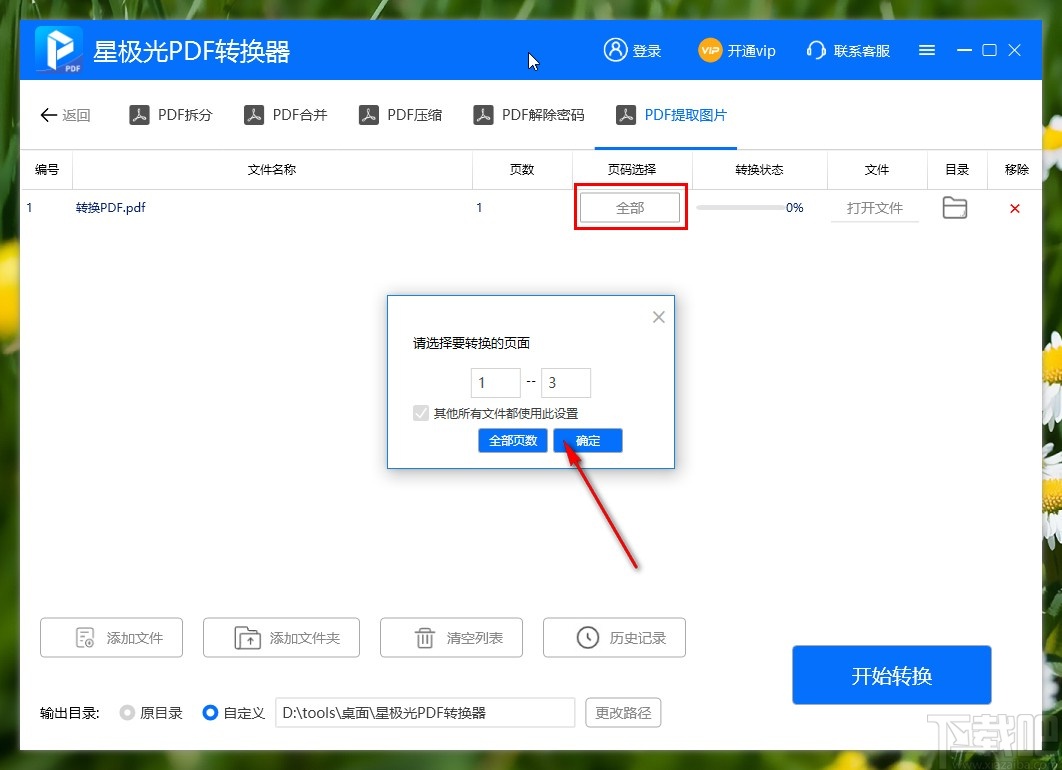Enable the 其他所有文件都使用此设置 checkbox
1062x770 pixels.
click(x=421, y=412)
